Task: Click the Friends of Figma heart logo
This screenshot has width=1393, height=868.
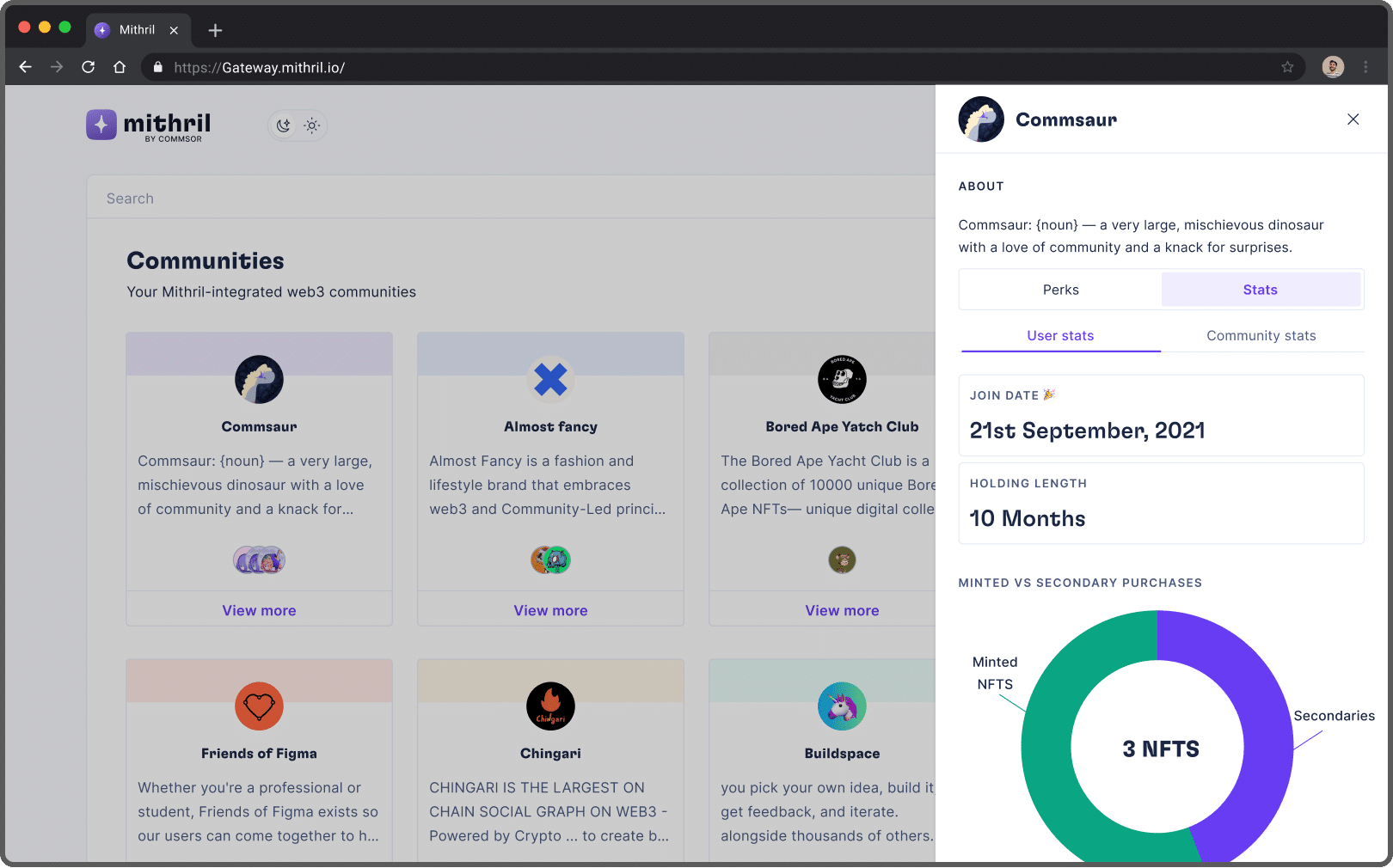Action: [259, 706]
